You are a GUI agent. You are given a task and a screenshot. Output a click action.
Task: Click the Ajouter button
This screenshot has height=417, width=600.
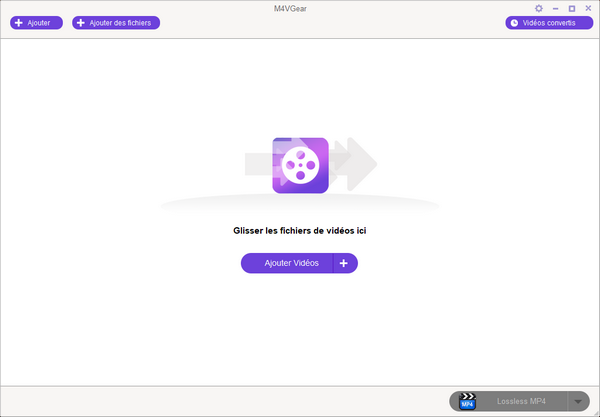(36, 23)
